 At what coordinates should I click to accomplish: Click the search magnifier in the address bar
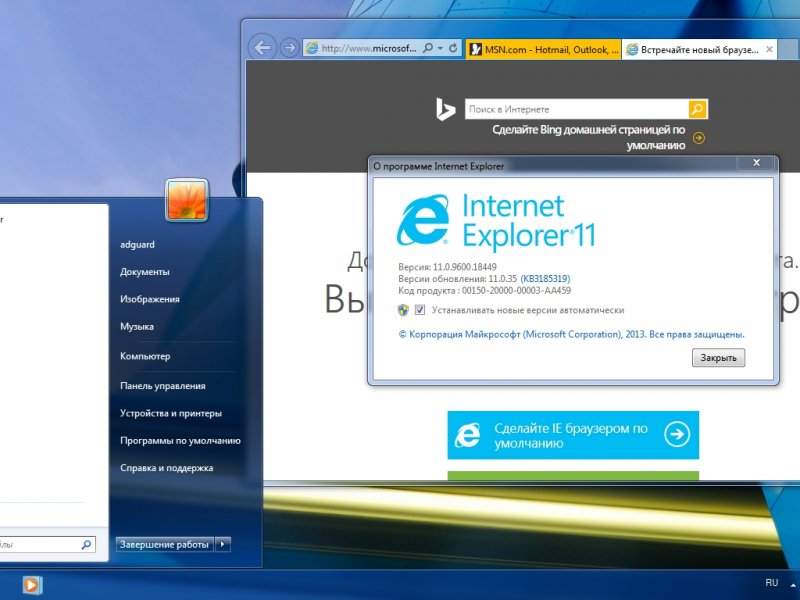point(428,48)
